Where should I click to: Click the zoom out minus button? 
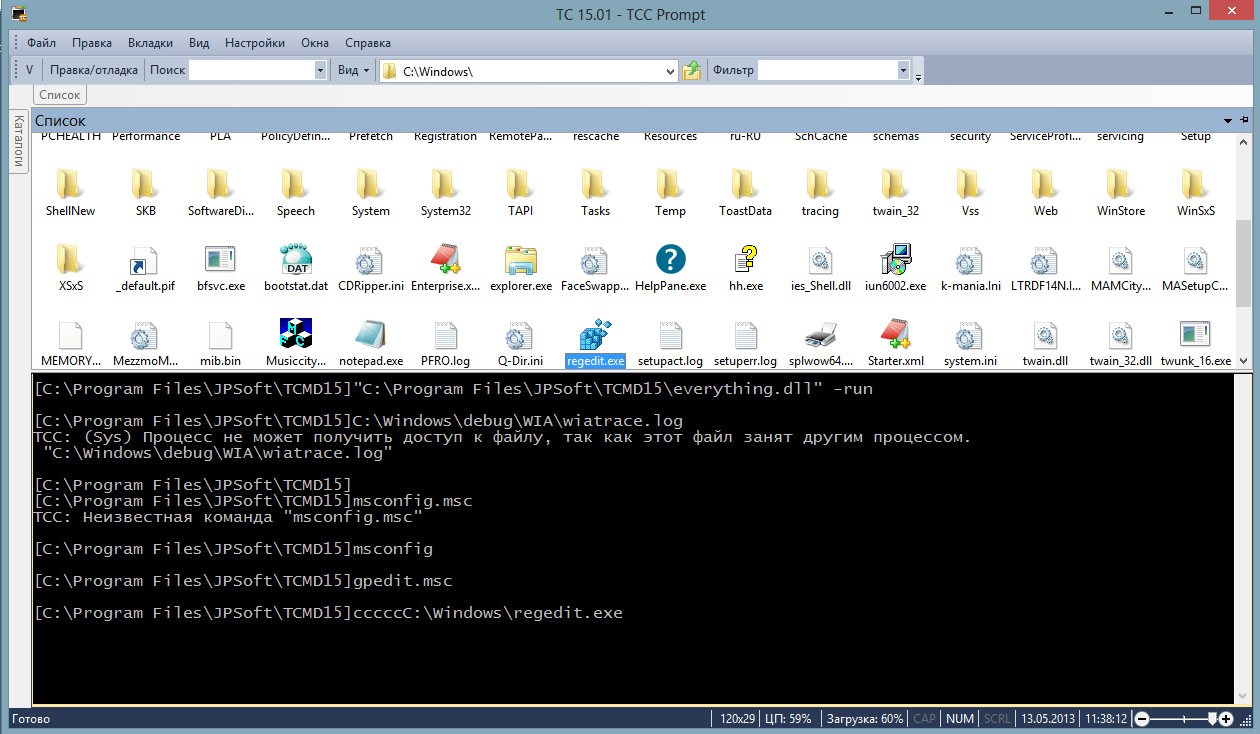click(x=1142, y=719)
